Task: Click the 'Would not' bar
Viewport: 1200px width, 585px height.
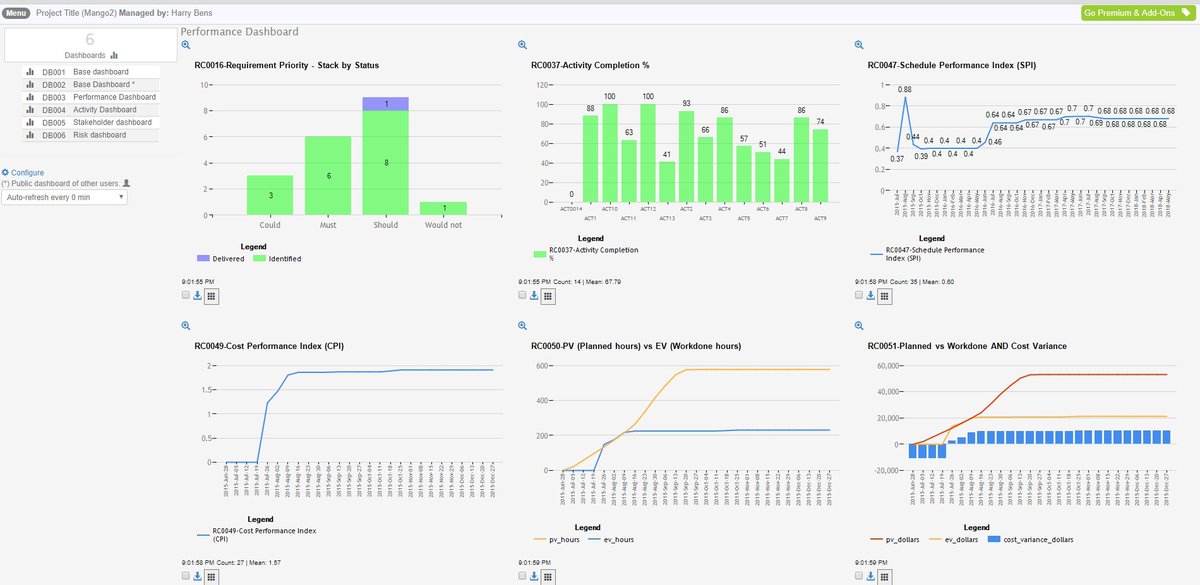Action: [443, 208]
